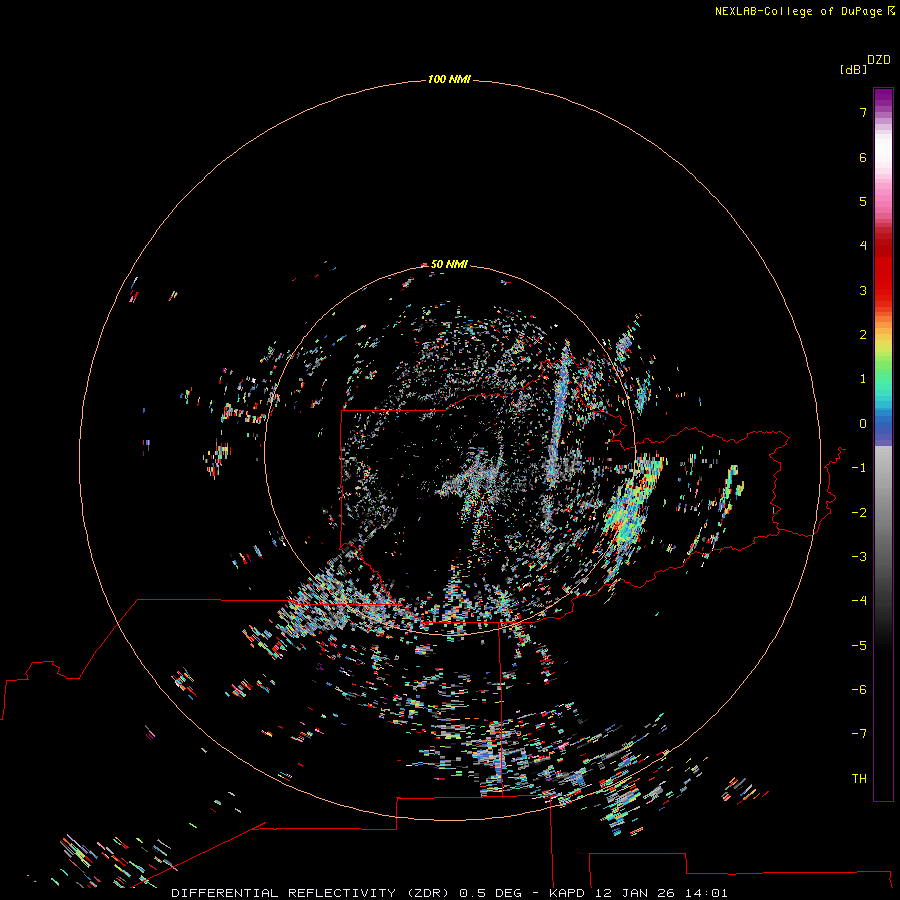Viewport: 900px width, 900px height.
Task: Click the 7 value on color scale
Action: pos(863,112)
